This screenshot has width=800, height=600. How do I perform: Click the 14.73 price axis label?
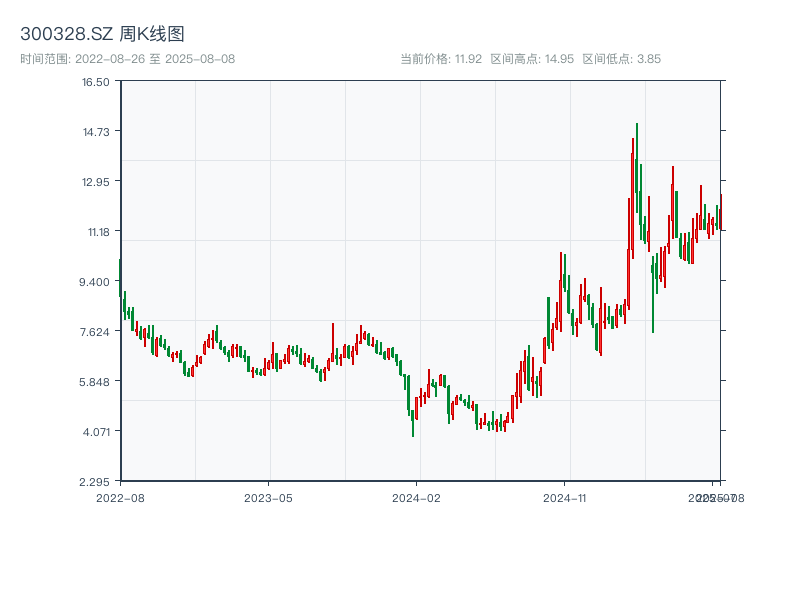[95, 132]
